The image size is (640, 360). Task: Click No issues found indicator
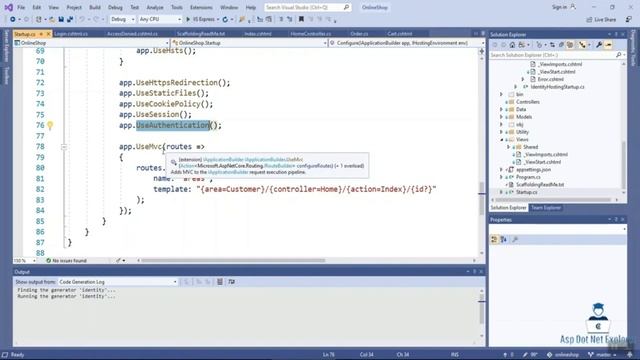tap(67, 260)
